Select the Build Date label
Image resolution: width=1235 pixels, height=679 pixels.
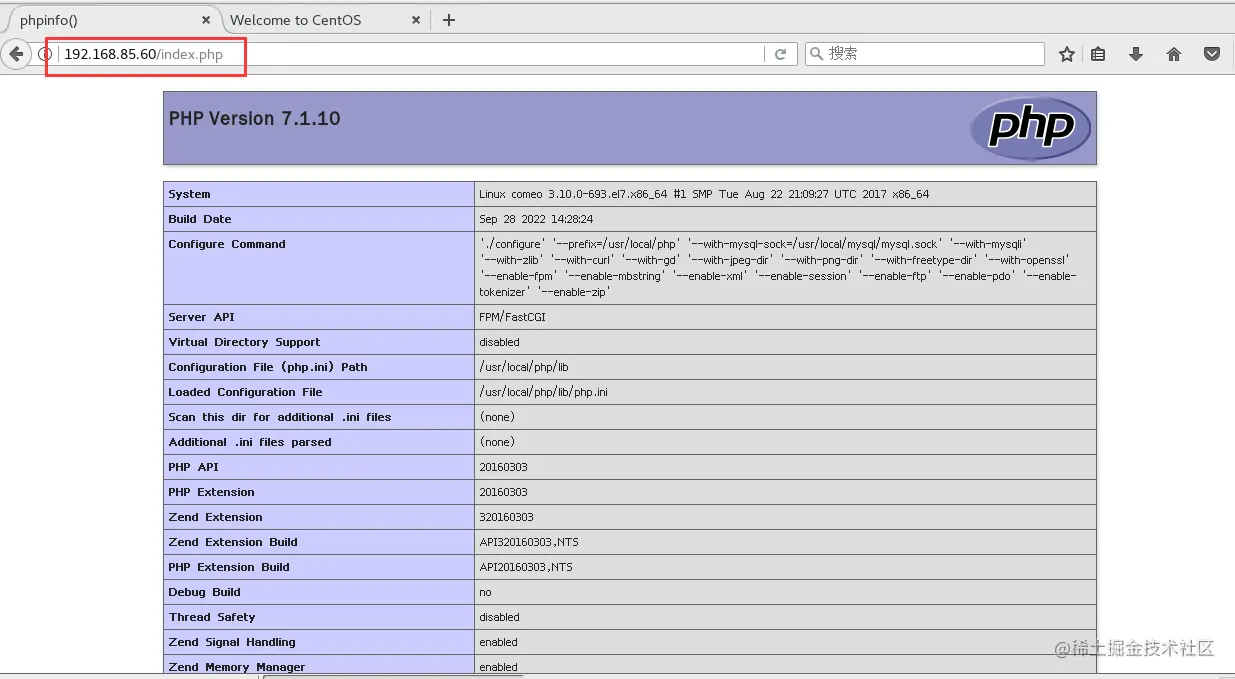tap(200, 219)
